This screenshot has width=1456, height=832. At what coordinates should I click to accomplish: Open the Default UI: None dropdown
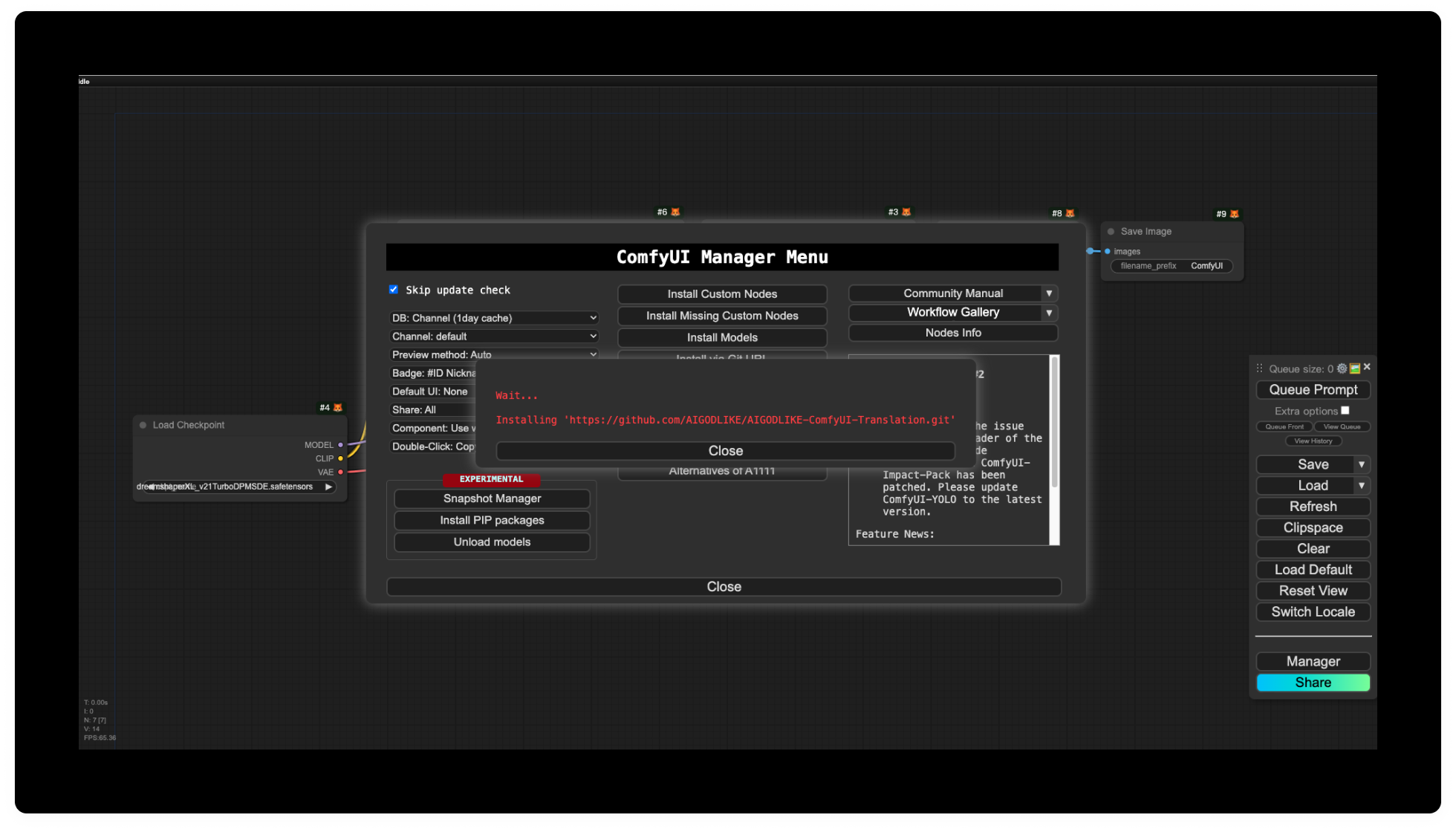click(433, 391)
